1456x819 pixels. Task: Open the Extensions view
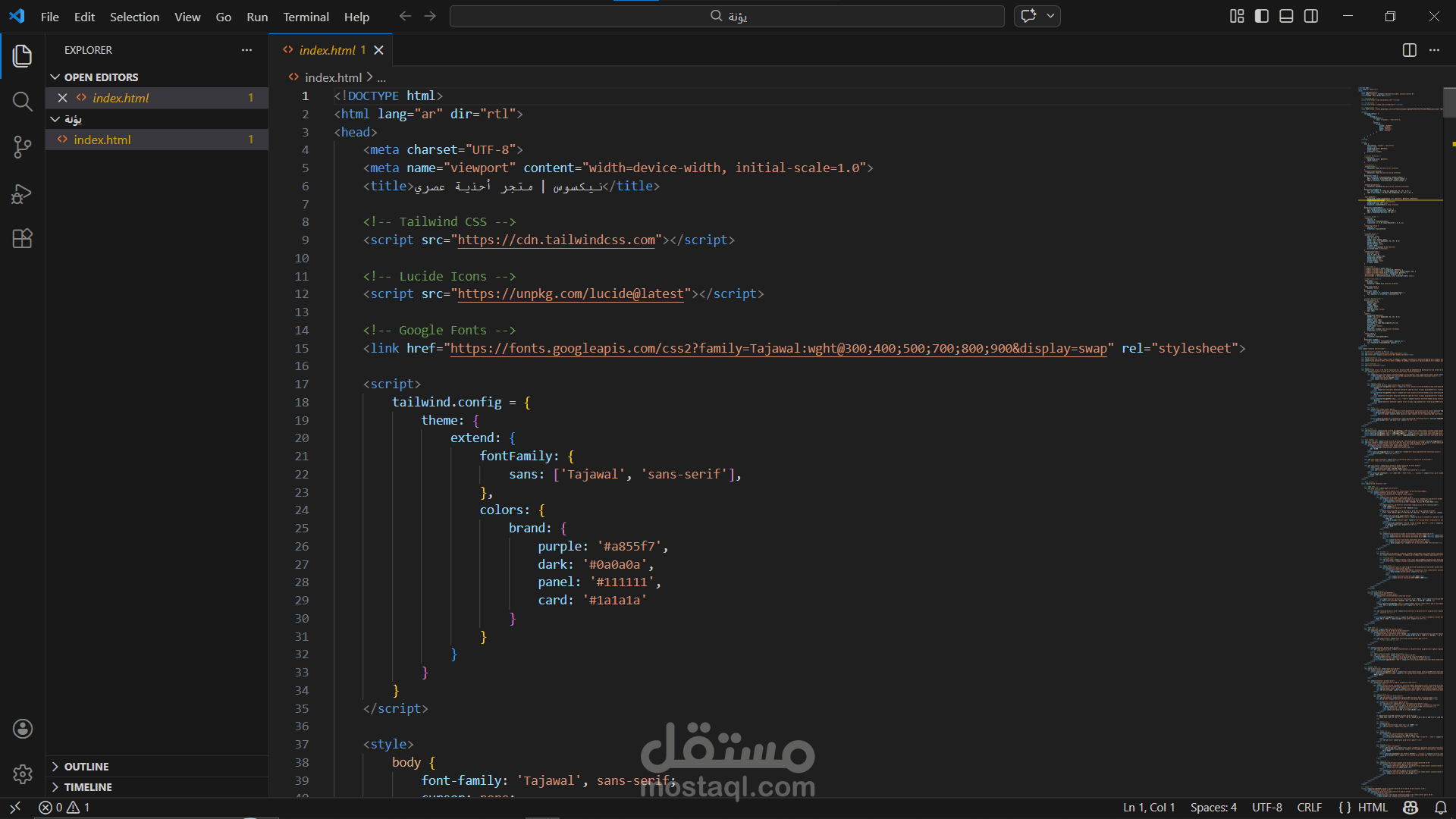tap(22, 239)
